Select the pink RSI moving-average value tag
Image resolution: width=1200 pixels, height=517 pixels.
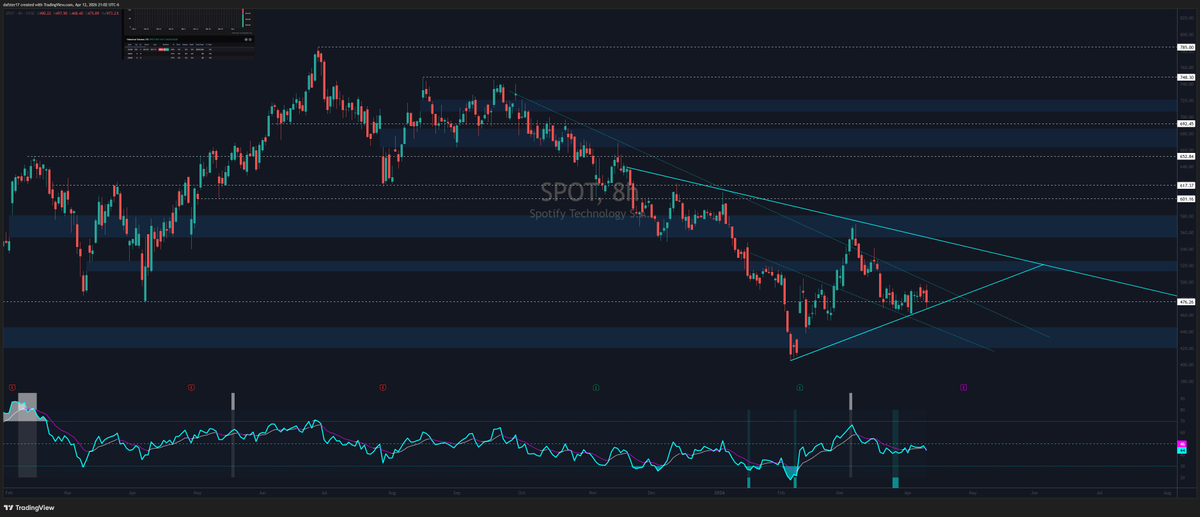click(1182, 443)
